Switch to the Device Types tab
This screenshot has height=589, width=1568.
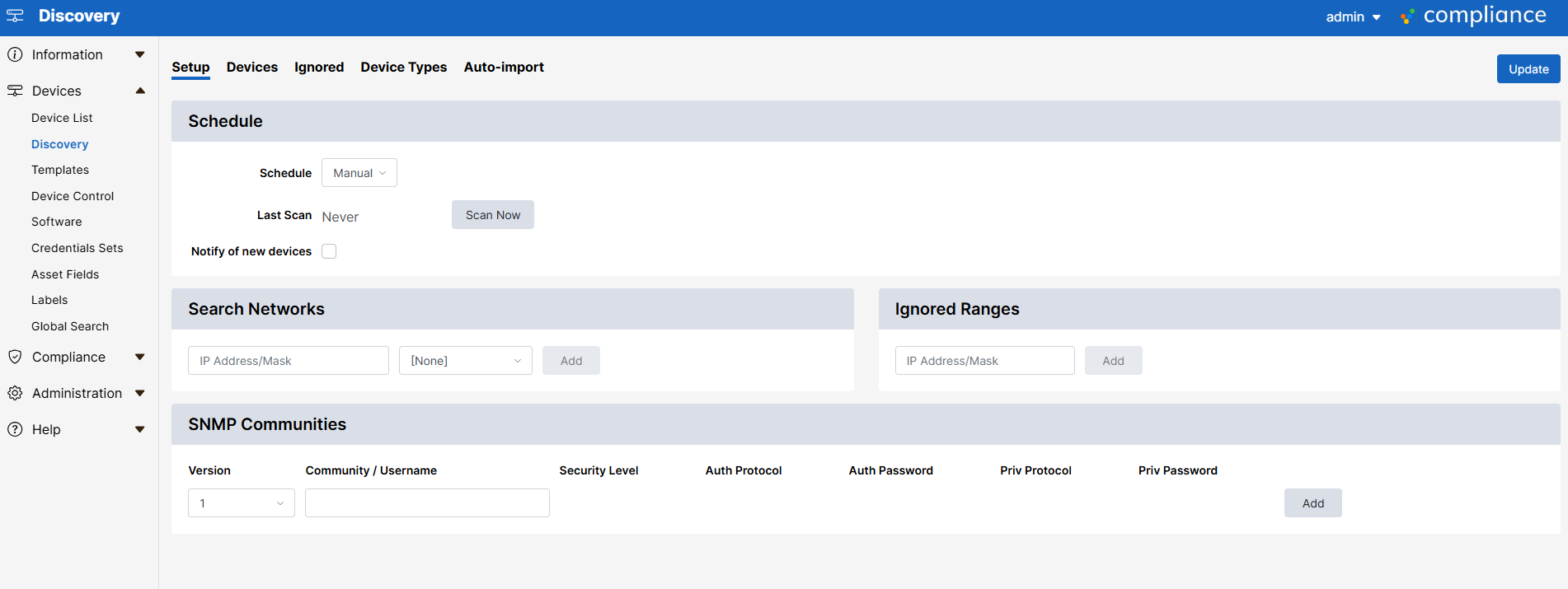pos(403,67)
